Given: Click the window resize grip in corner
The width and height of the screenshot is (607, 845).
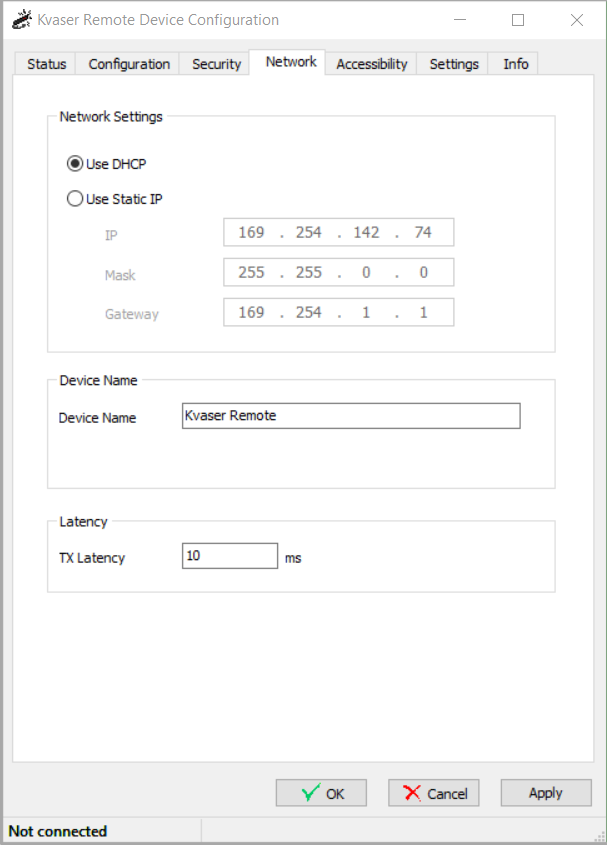Looking at the screenshot, I should (x=599, y=837).
